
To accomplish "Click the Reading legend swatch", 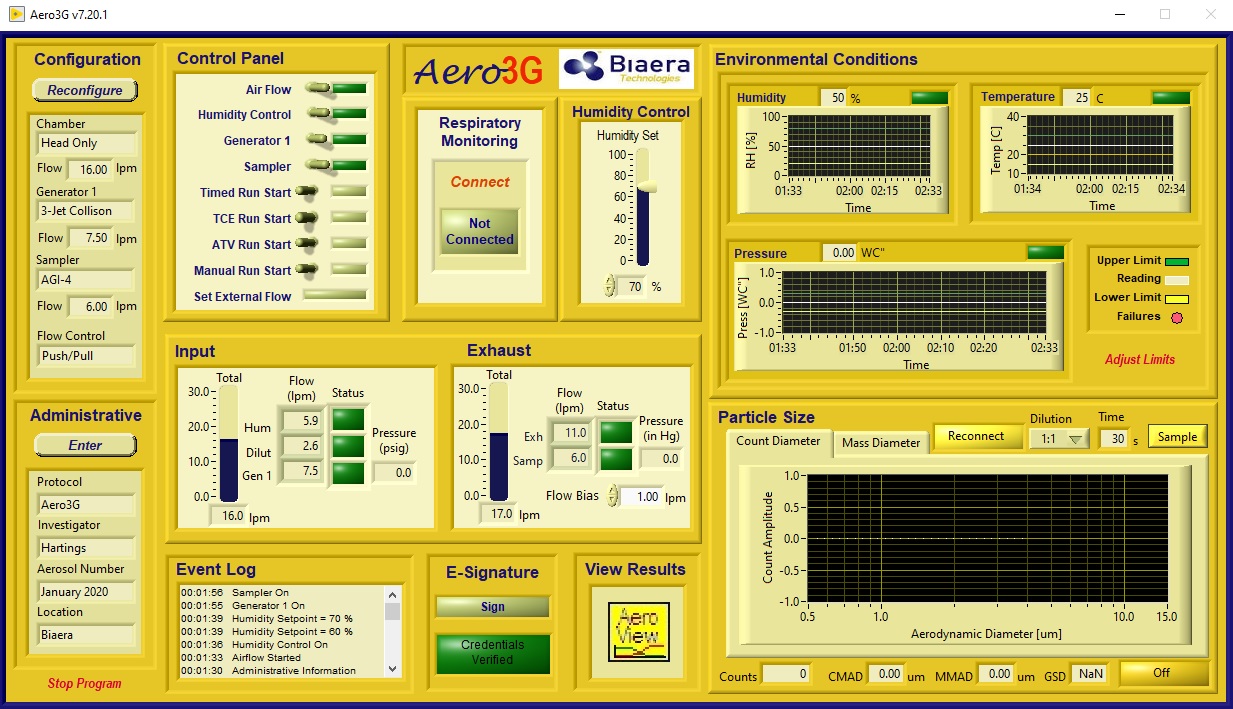I will coord(1177,280).
